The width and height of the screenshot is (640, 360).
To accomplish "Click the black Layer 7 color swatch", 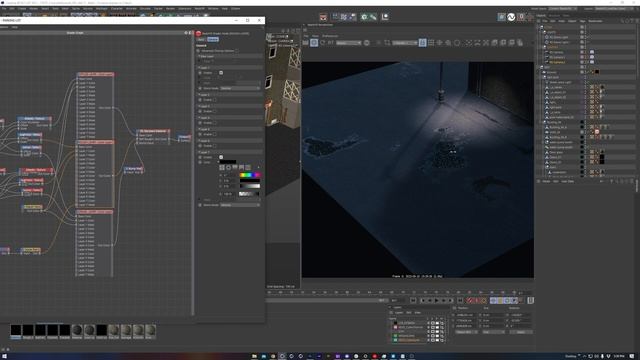I will [x=227, y=162].
